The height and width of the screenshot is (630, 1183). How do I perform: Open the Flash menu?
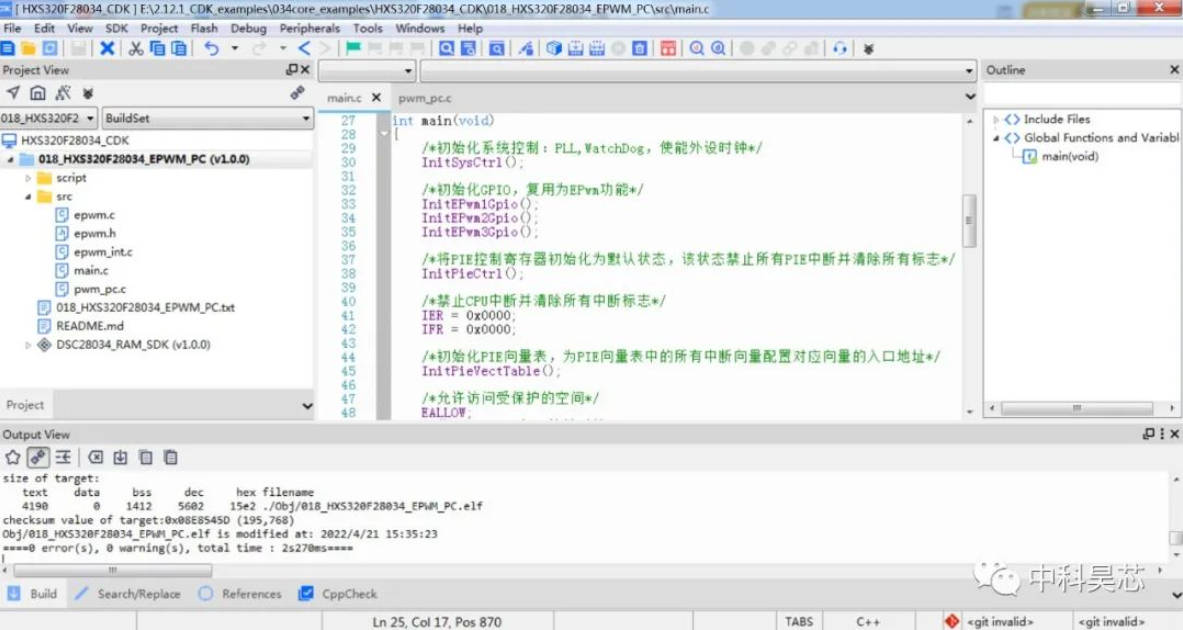pos(204,28)
